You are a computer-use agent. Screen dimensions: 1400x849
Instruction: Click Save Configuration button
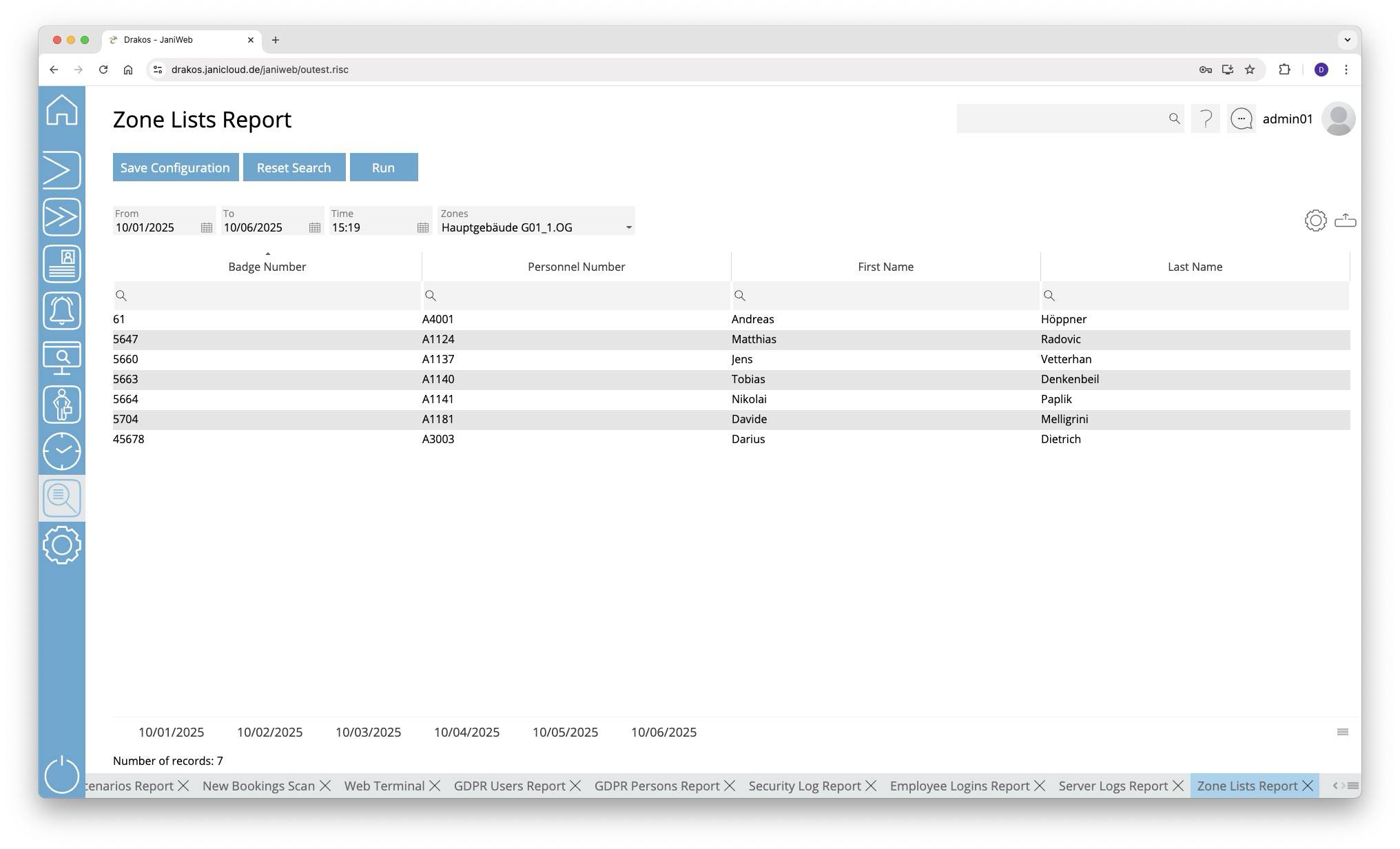click(x=175, y=167)
